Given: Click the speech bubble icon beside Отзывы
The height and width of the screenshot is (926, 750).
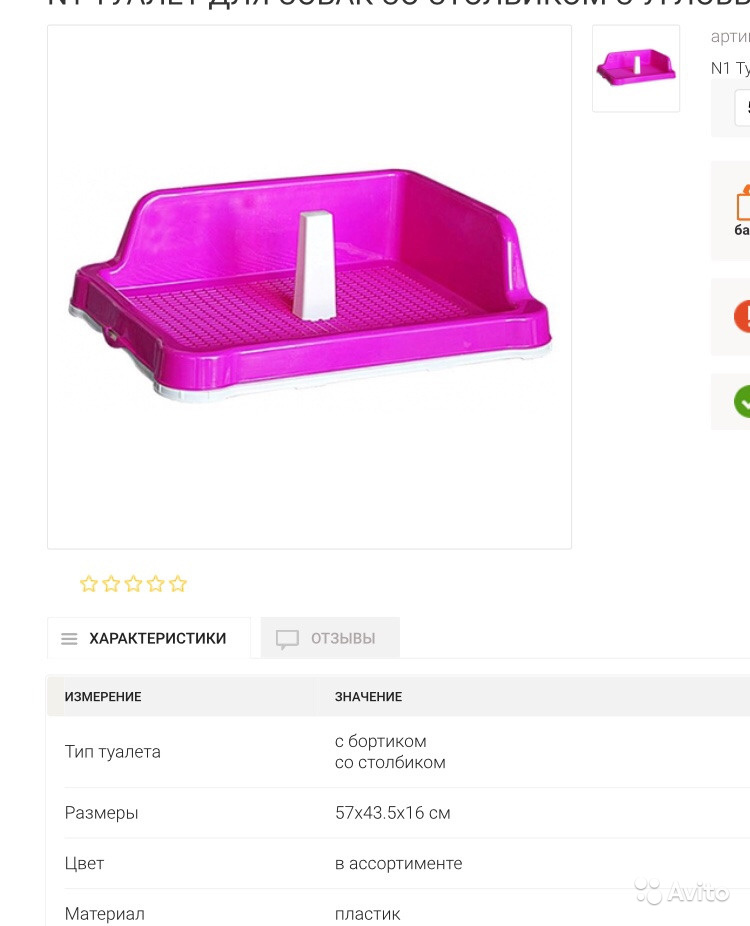Looking at the screenshot, I should coord(287,639).
